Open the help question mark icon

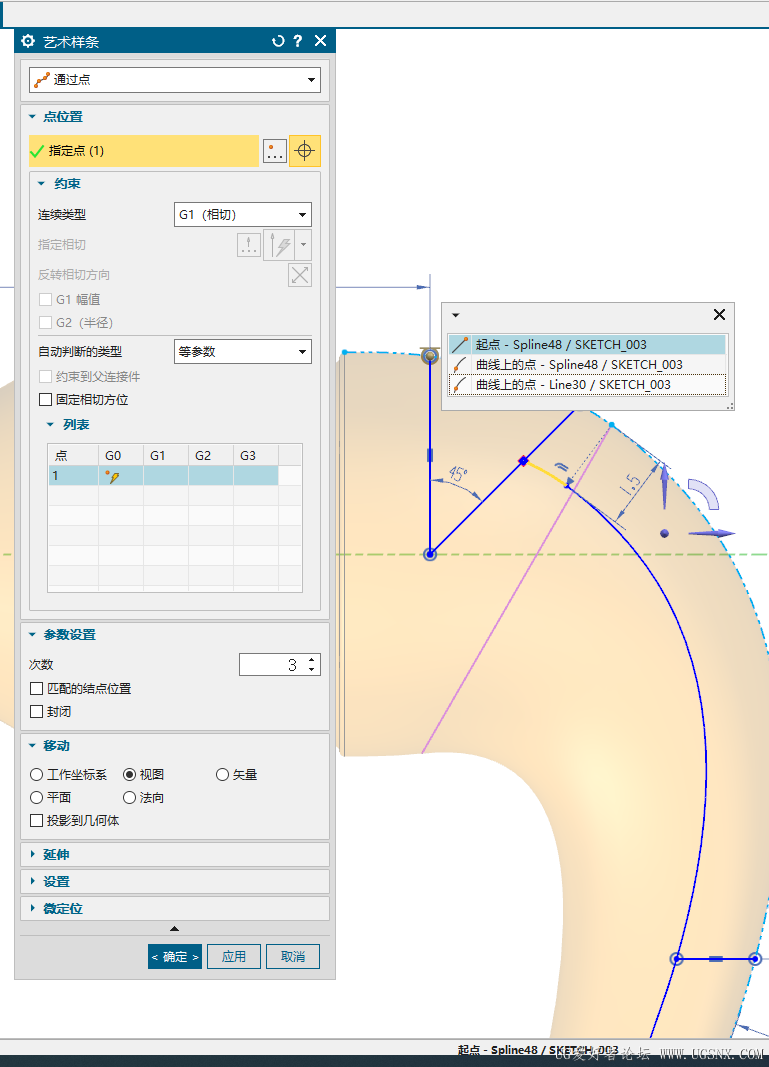pyautogui.click(x=298, y=41)
